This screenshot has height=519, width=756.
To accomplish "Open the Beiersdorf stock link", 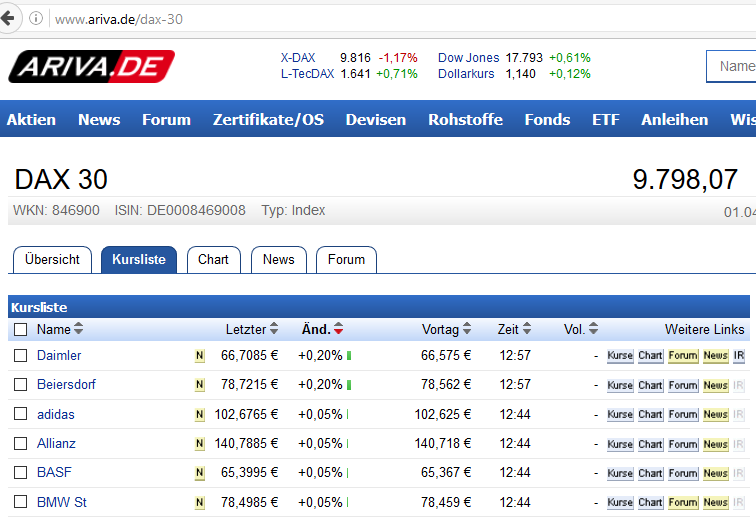I will click(x=66, y=384).
